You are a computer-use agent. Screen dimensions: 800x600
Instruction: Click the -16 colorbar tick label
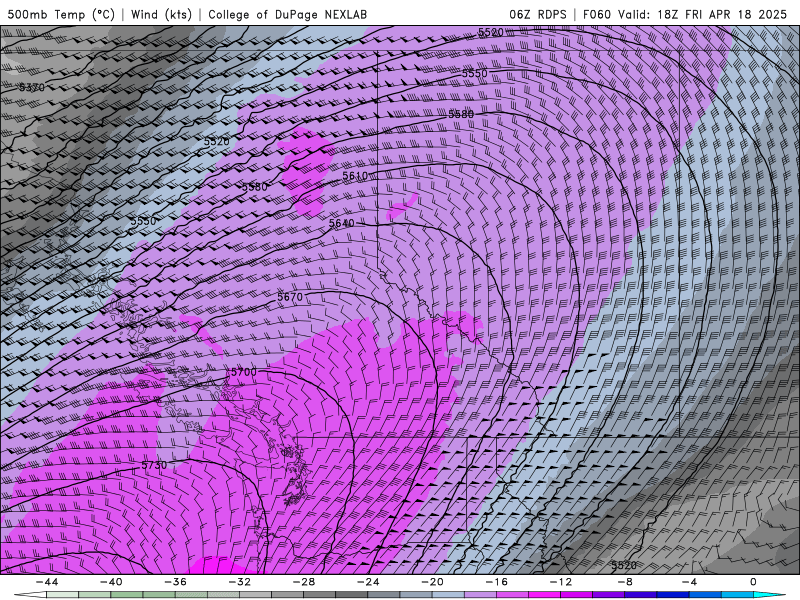tap(497, 582)
